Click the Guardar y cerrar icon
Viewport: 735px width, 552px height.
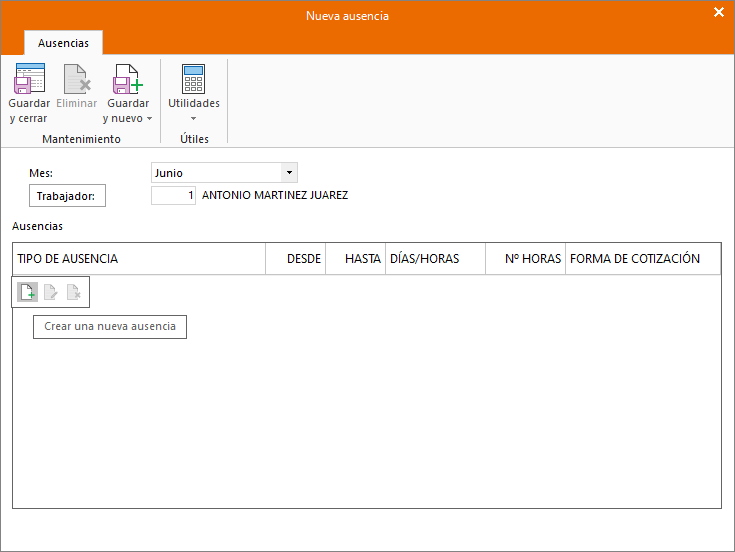coord(30,79)
